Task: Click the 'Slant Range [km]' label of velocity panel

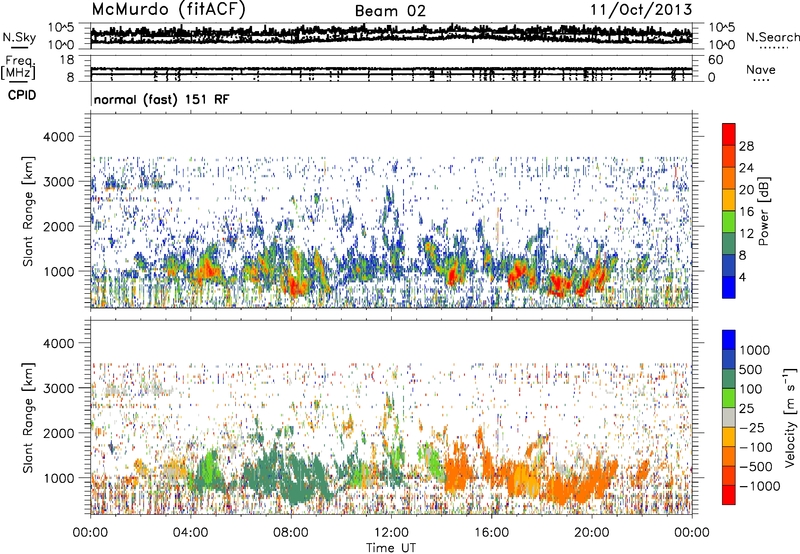Action: coord(28,418)
